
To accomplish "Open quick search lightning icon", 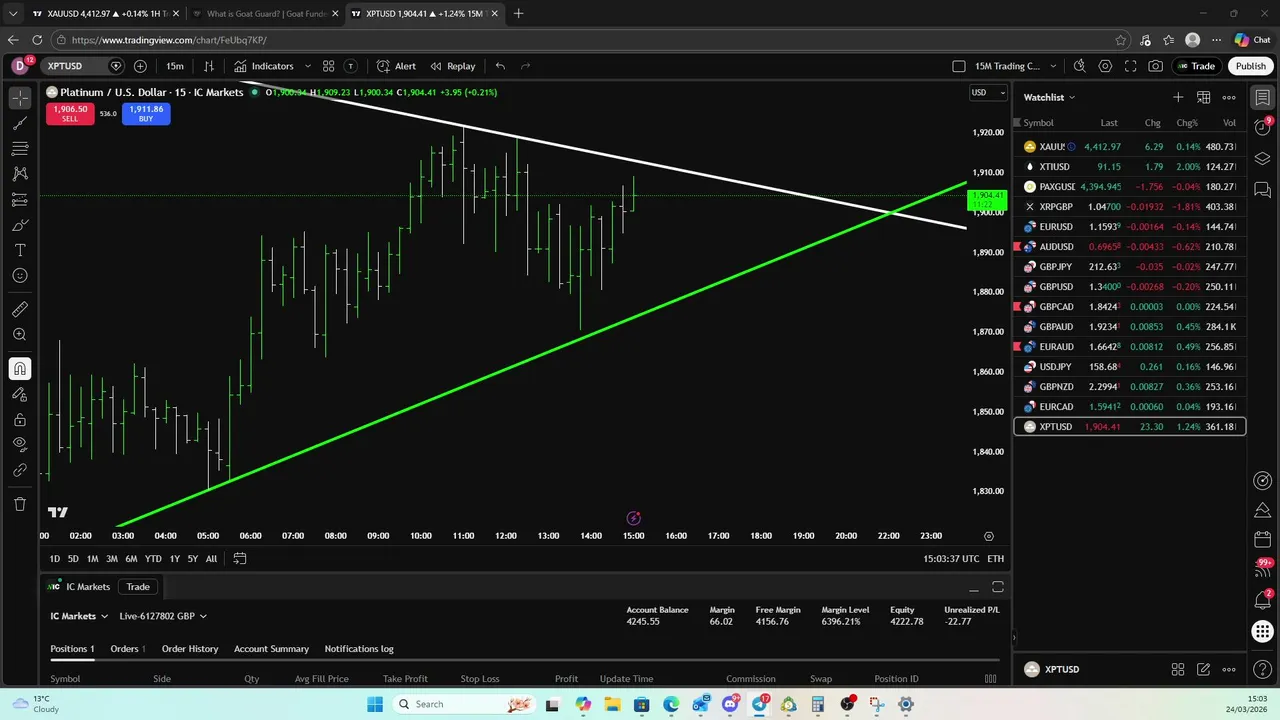I will (1079, 66).
